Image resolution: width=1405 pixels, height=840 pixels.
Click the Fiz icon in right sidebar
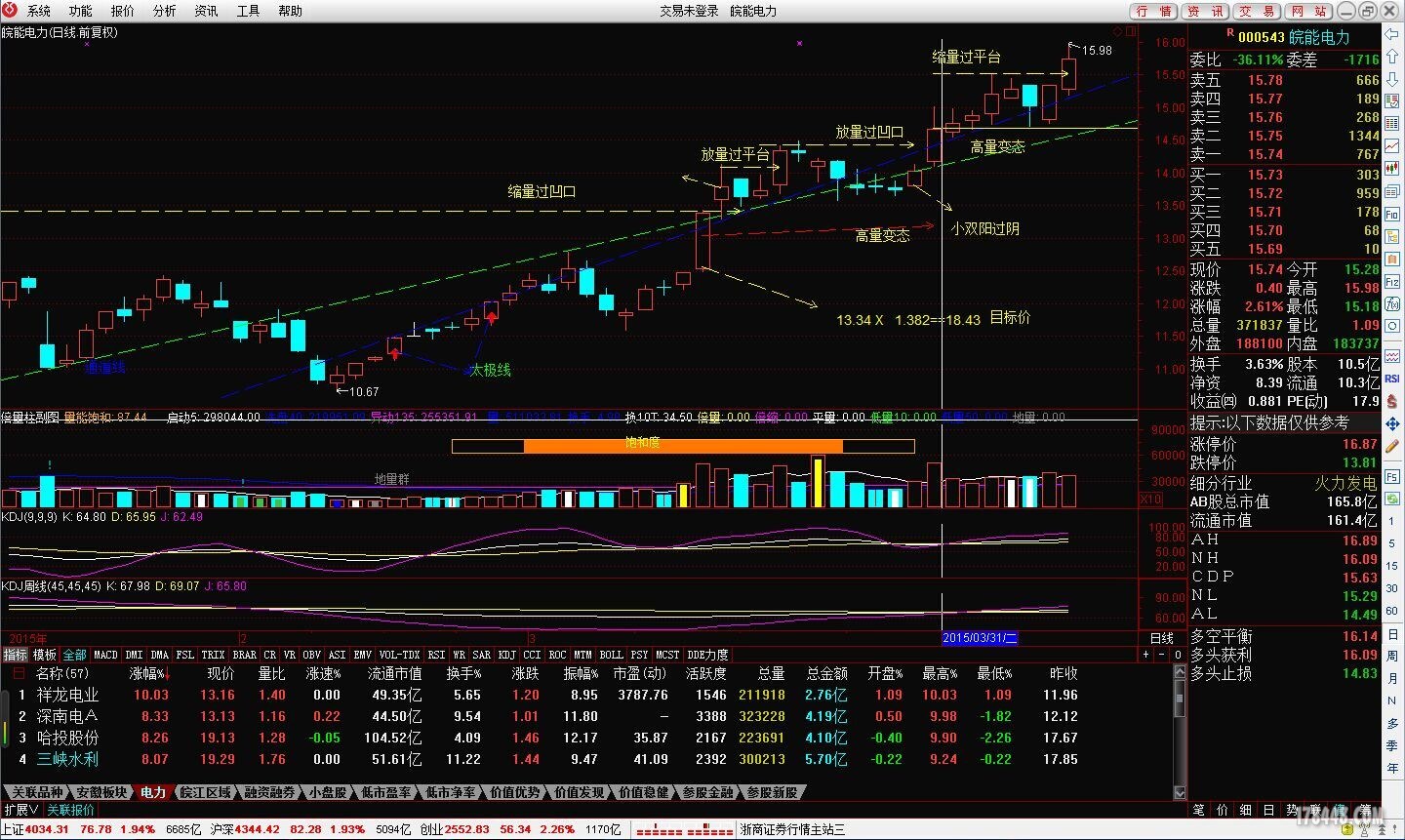1392,281
